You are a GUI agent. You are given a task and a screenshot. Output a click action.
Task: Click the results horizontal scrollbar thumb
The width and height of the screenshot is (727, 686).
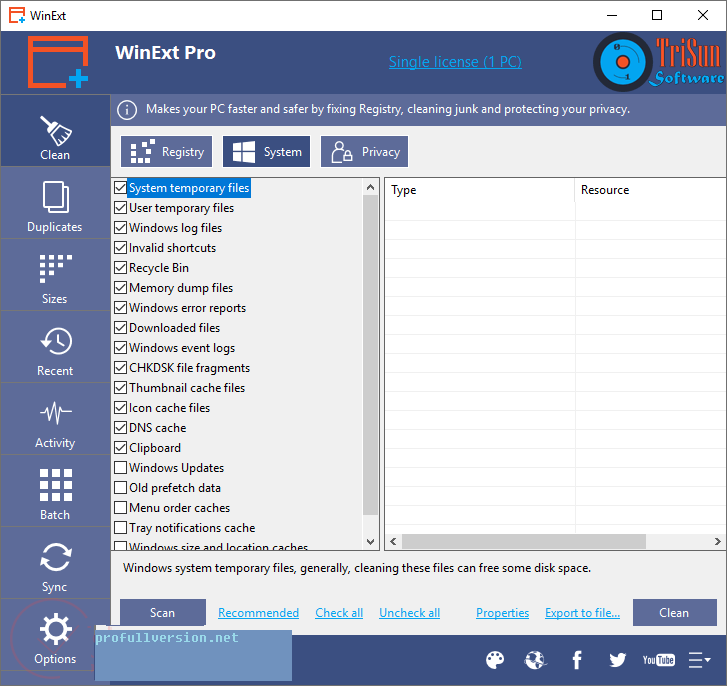pos(523,541)
